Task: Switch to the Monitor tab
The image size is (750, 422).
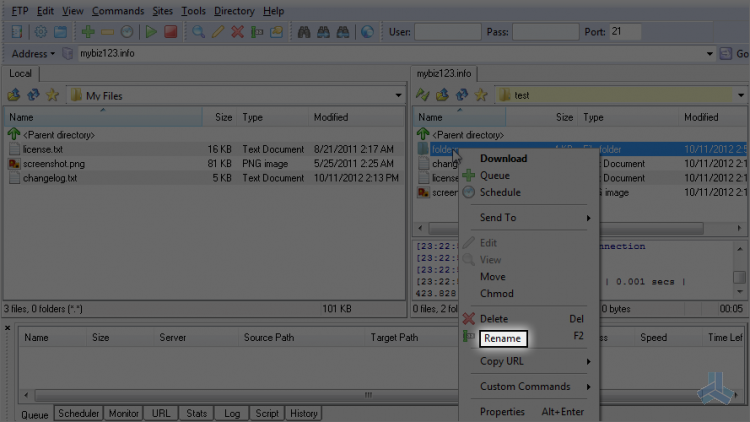Action: [123, 413]
